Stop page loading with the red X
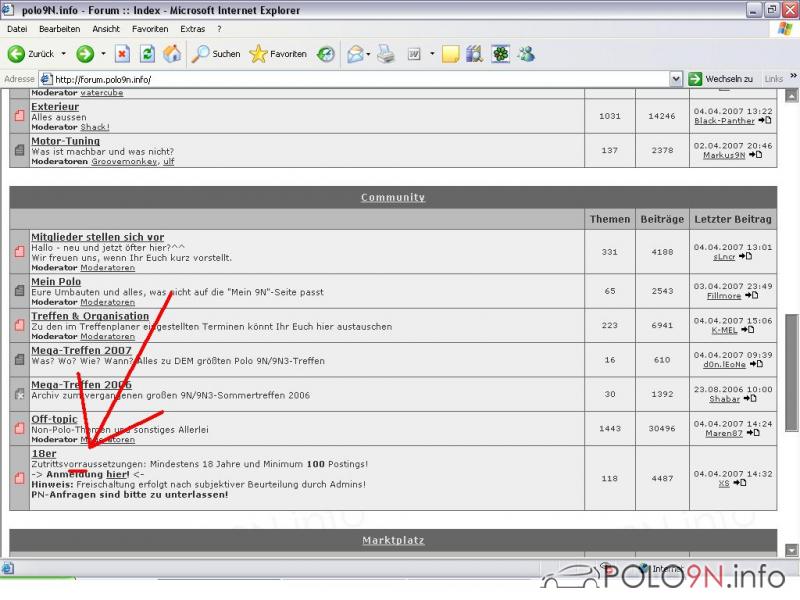Image resolution: width=800 pixels, height=600 pixels. (x=122, y=54)
